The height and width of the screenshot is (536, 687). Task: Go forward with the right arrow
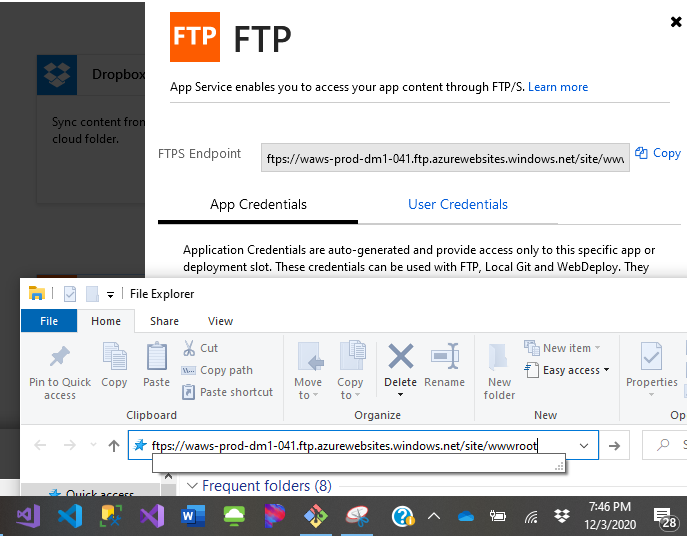click(x=70, y=445)
